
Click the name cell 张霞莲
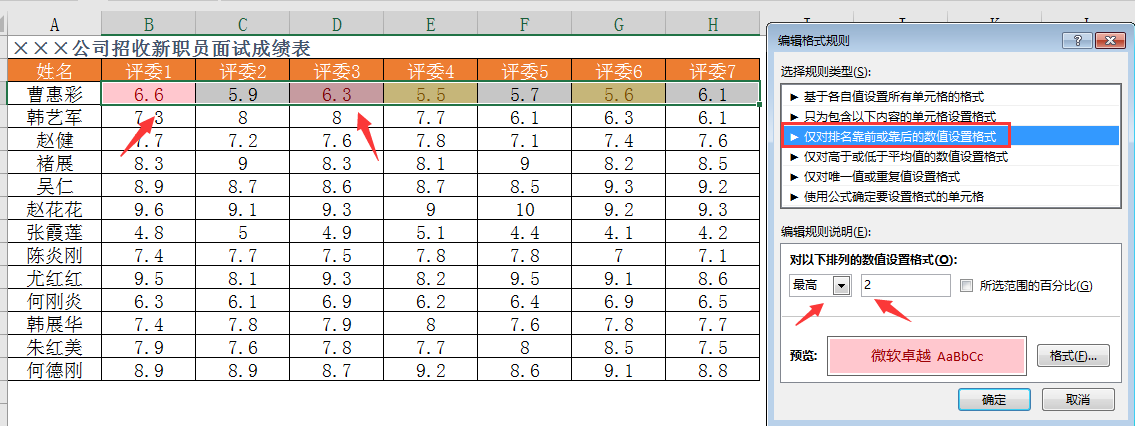tap(54, 232)
